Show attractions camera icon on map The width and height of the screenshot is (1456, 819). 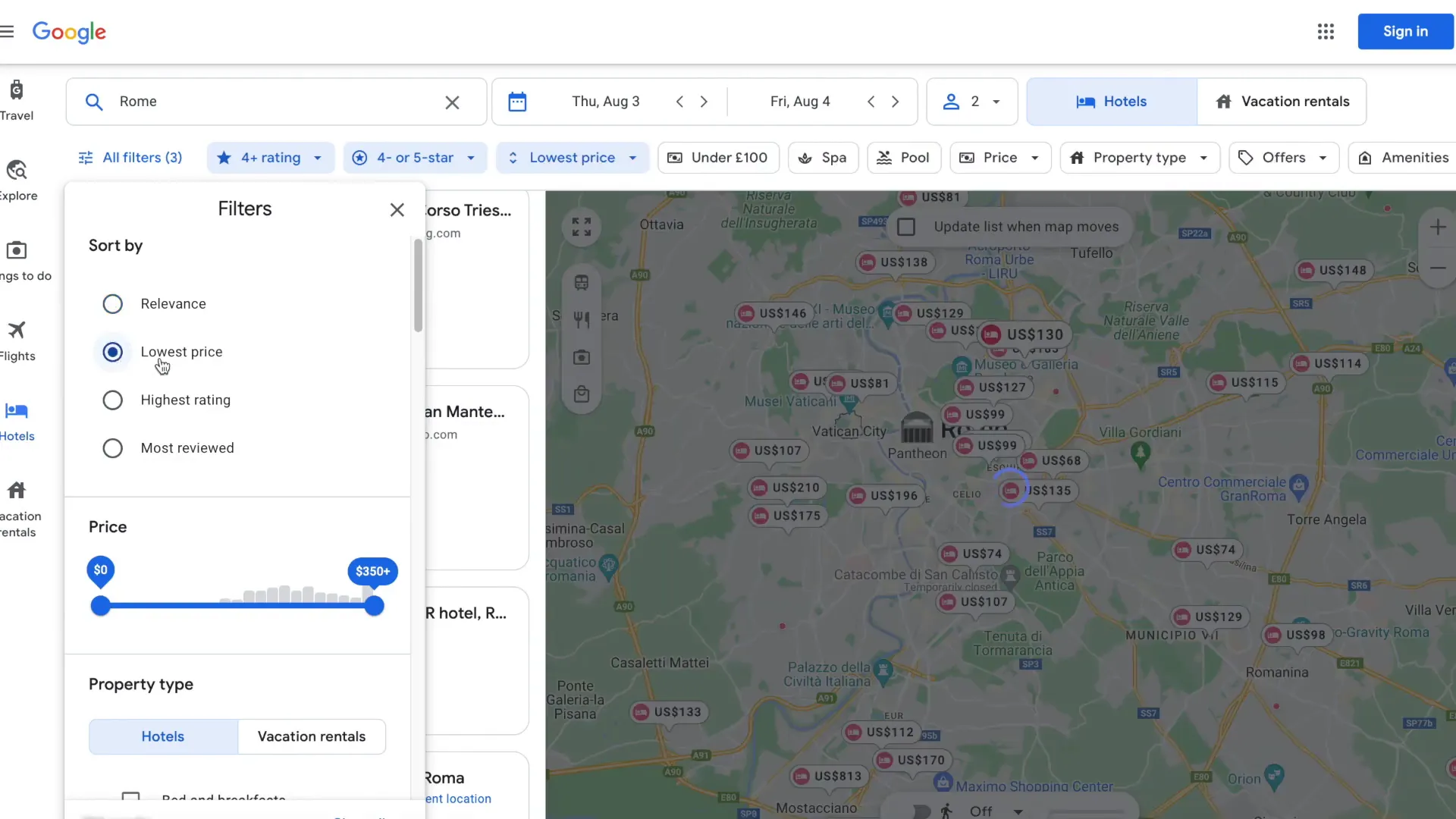click(x=582, y=357)
